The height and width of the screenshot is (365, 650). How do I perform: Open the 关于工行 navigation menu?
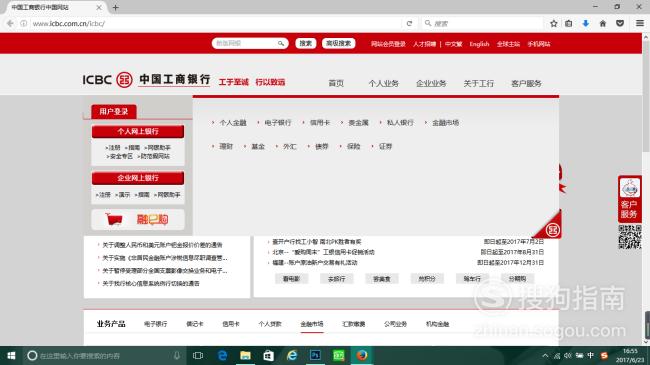pos(479,83)
